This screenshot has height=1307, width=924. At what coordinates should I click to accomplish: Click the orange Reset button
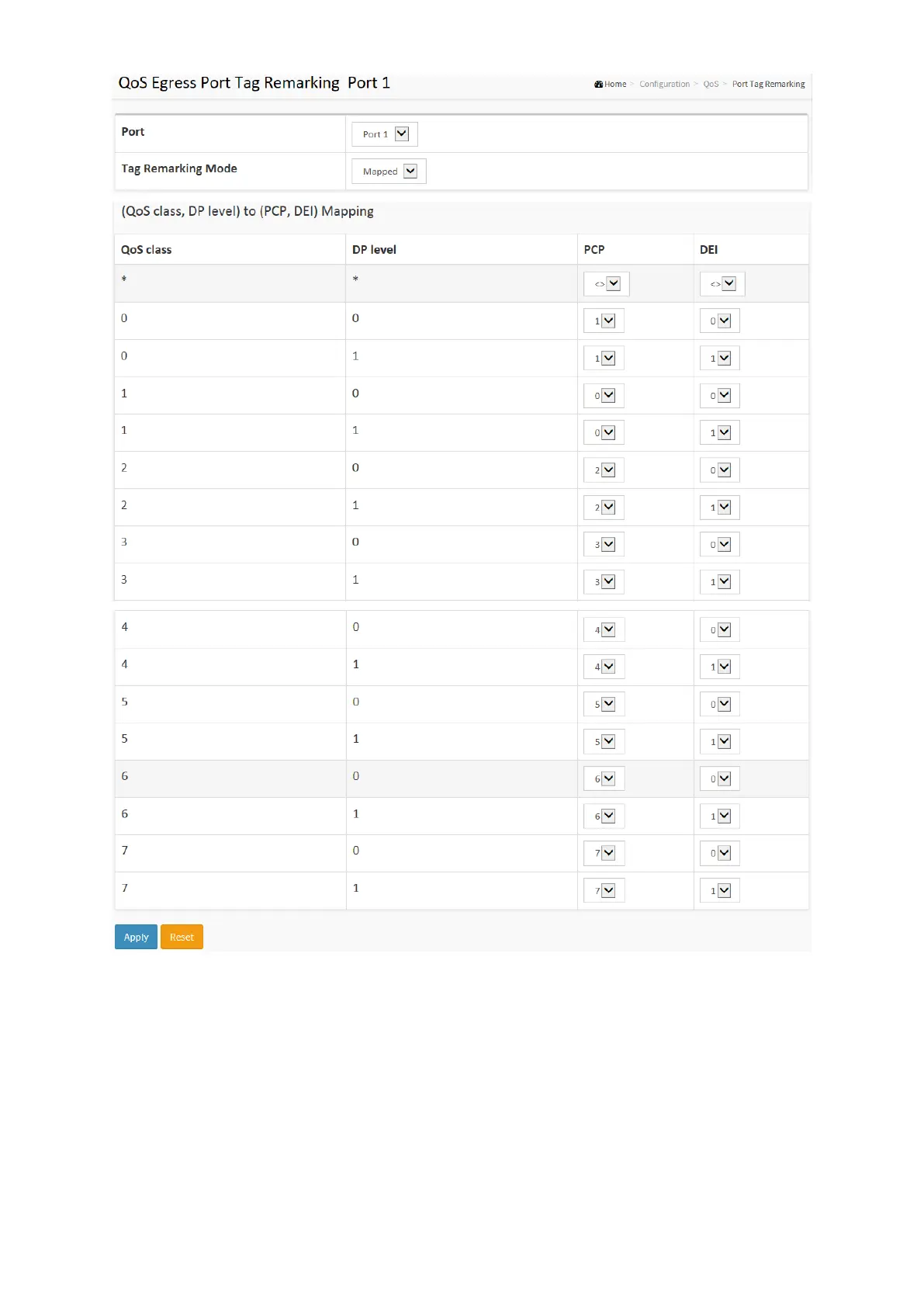(182, 937)
